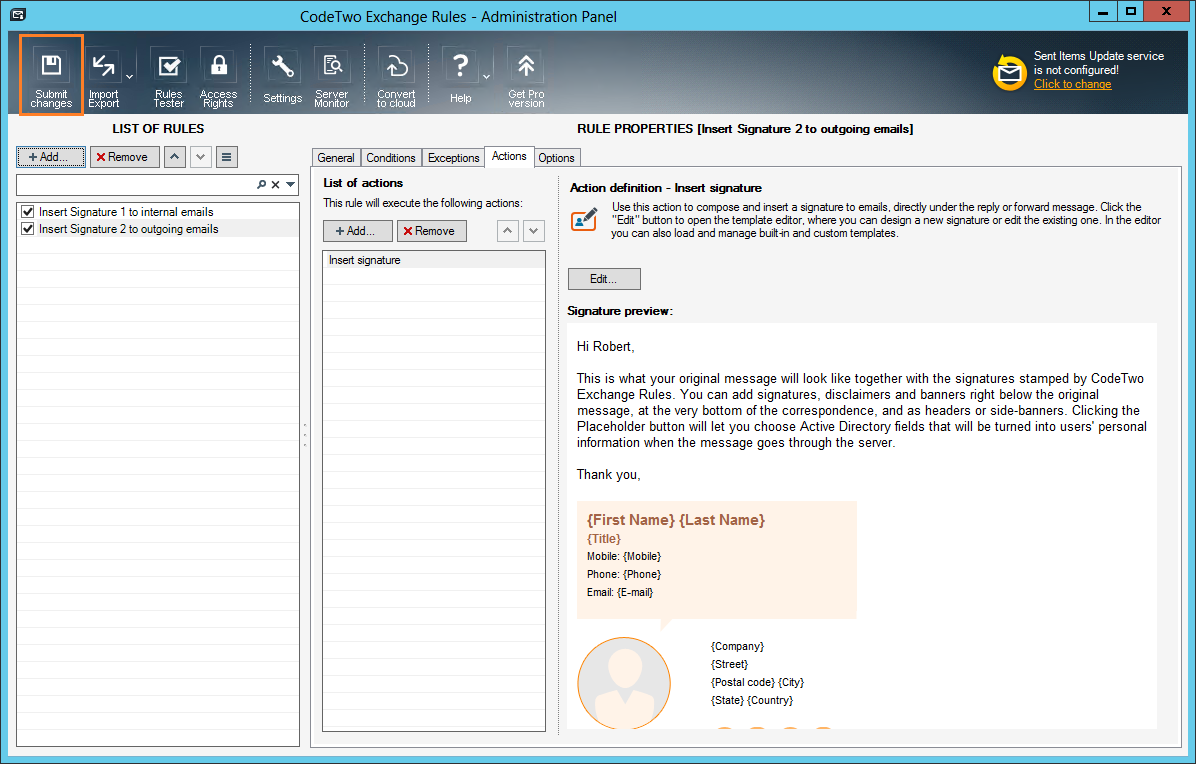
Task: Select the Actions tab
Action: tap(509, 156)
